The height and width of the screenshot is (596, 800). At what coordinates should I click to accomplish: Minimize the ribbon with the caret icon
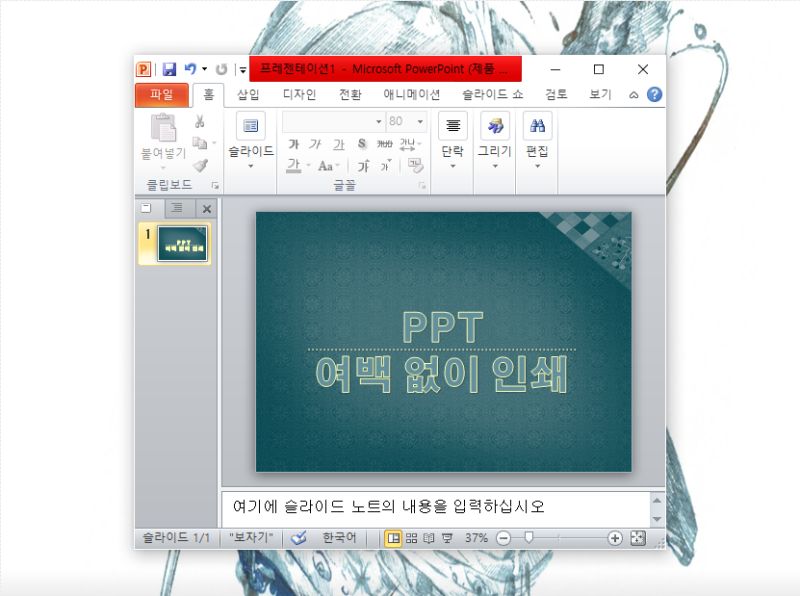[634, 95]
